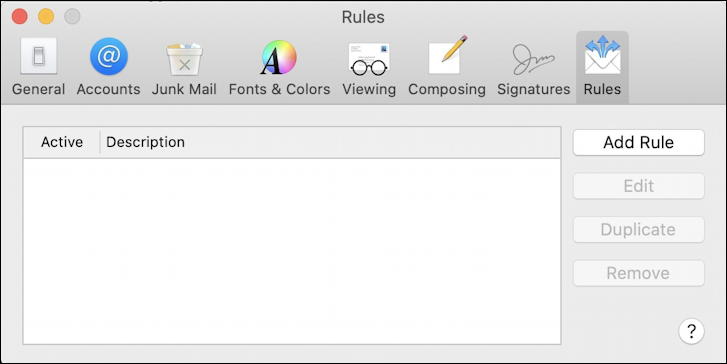Click the Remove rule button
Image resolution: width=727 pixels, height=364 pixels.
[638, 273]
